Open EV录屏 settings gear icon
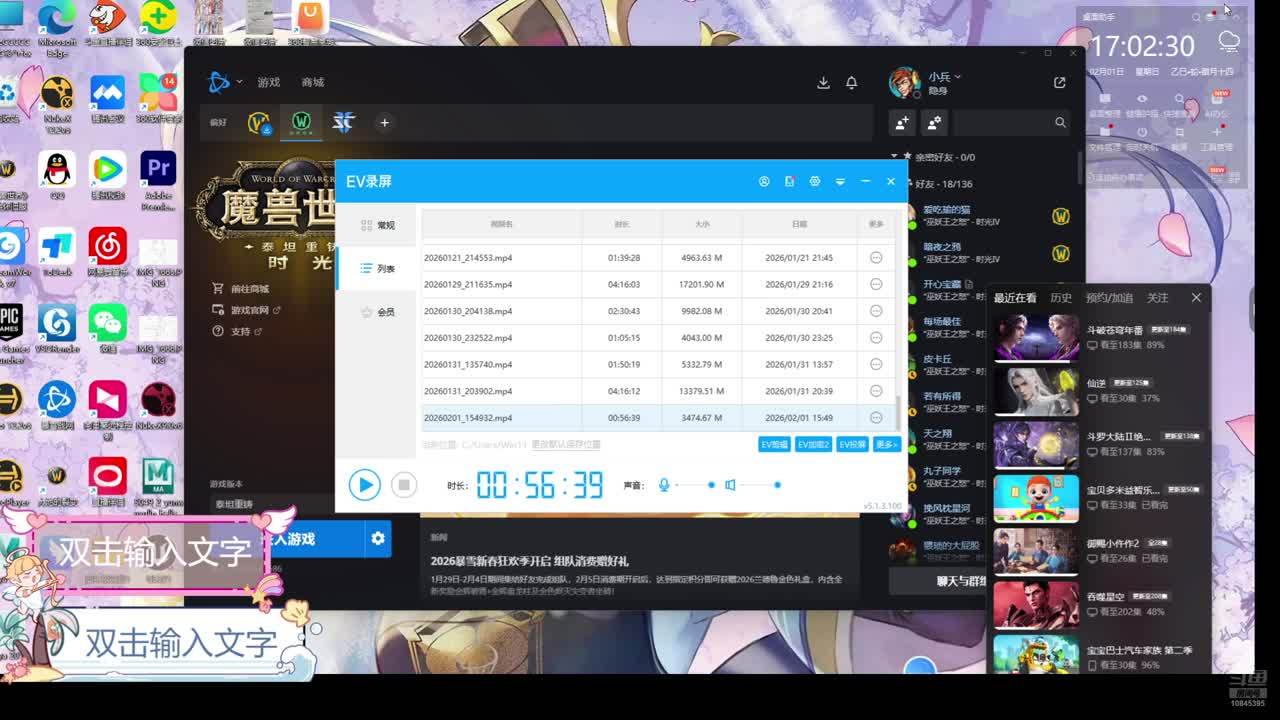 coord(815,182)
